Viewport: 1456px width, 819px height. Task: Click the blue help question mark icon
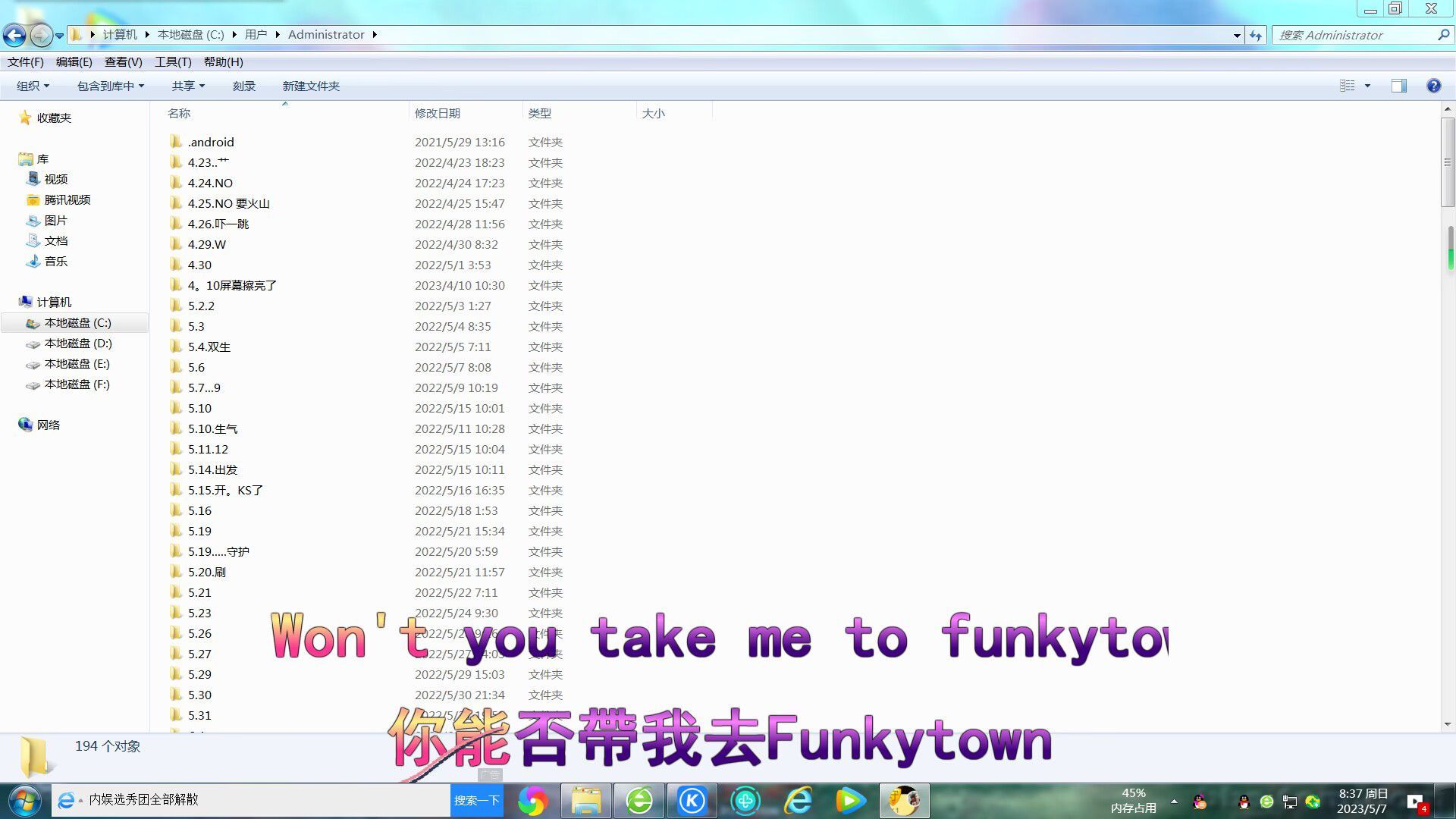(x=1433, y=86)
